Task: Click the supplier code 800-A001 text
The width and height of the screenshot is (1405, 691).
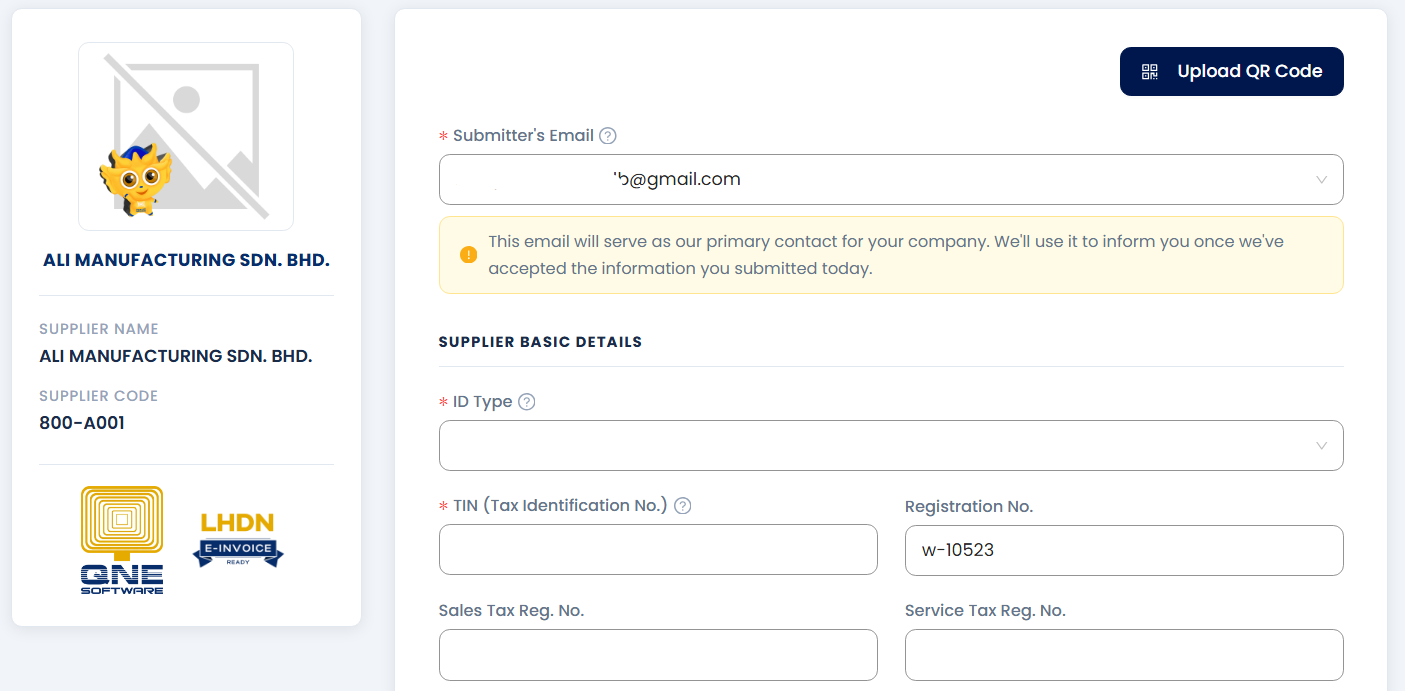Action: pyautogui.click(x=82, y=423)
